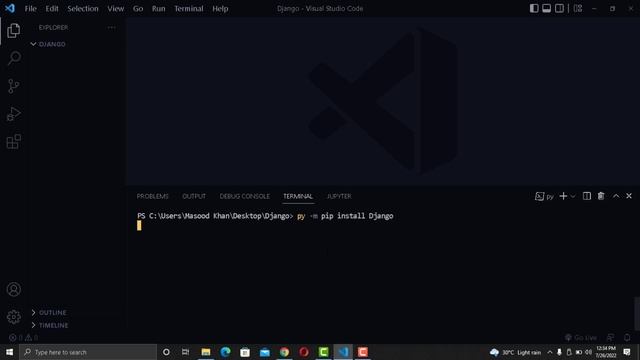Viewport: 640px width, 360px height.
Task: Open the red recorder taskbar icon
Action: 362,352
